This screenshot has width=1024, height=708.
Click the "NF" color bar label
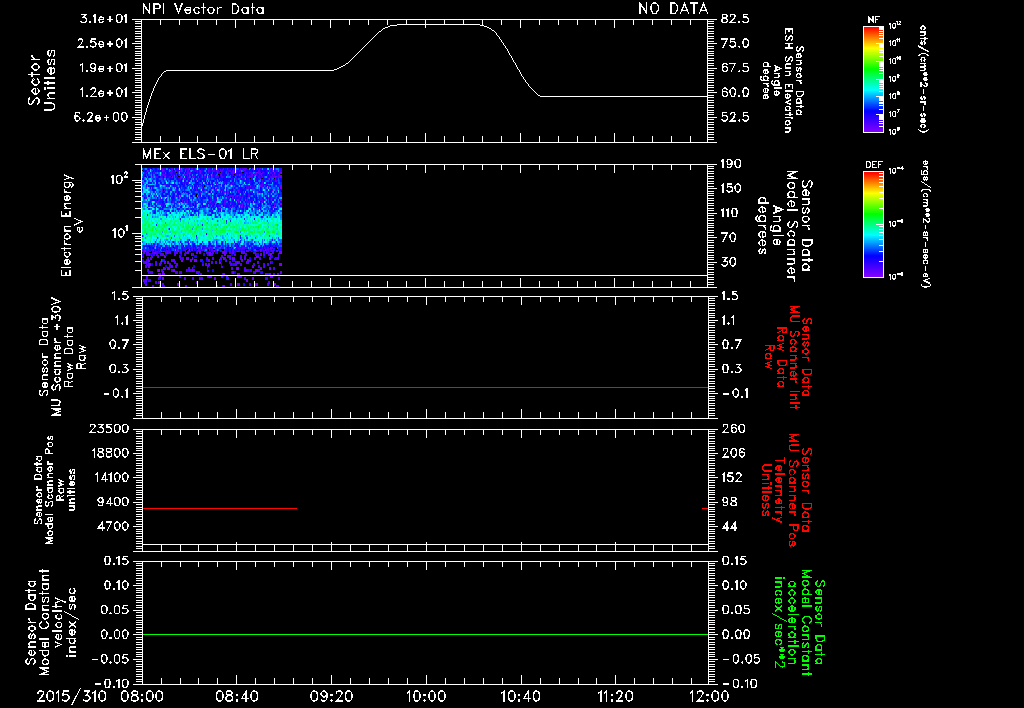tap(873, 20)
